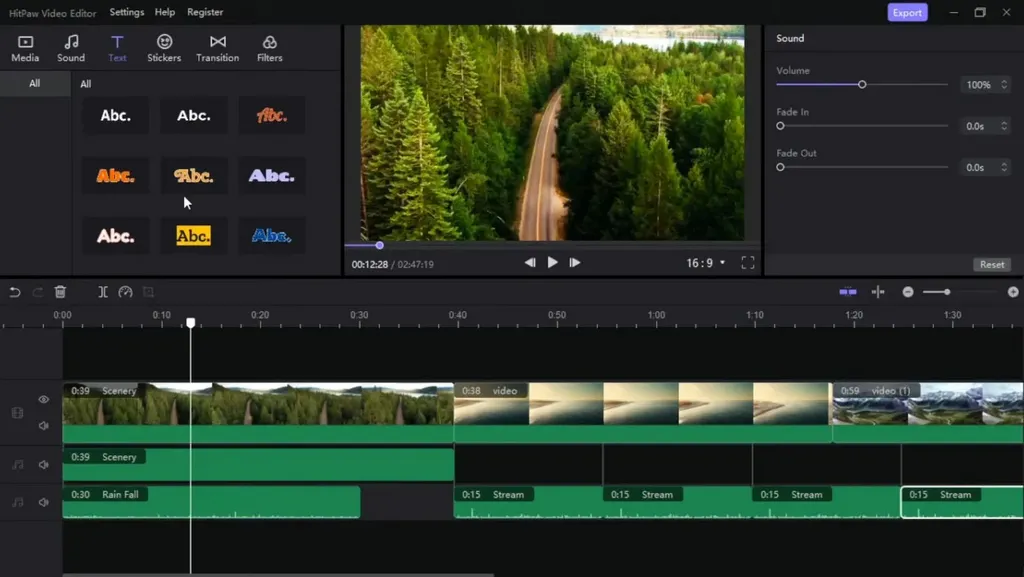Click the Reset button in Sound panel
This screenshot has width=1024, height=577.
[991, 264]
